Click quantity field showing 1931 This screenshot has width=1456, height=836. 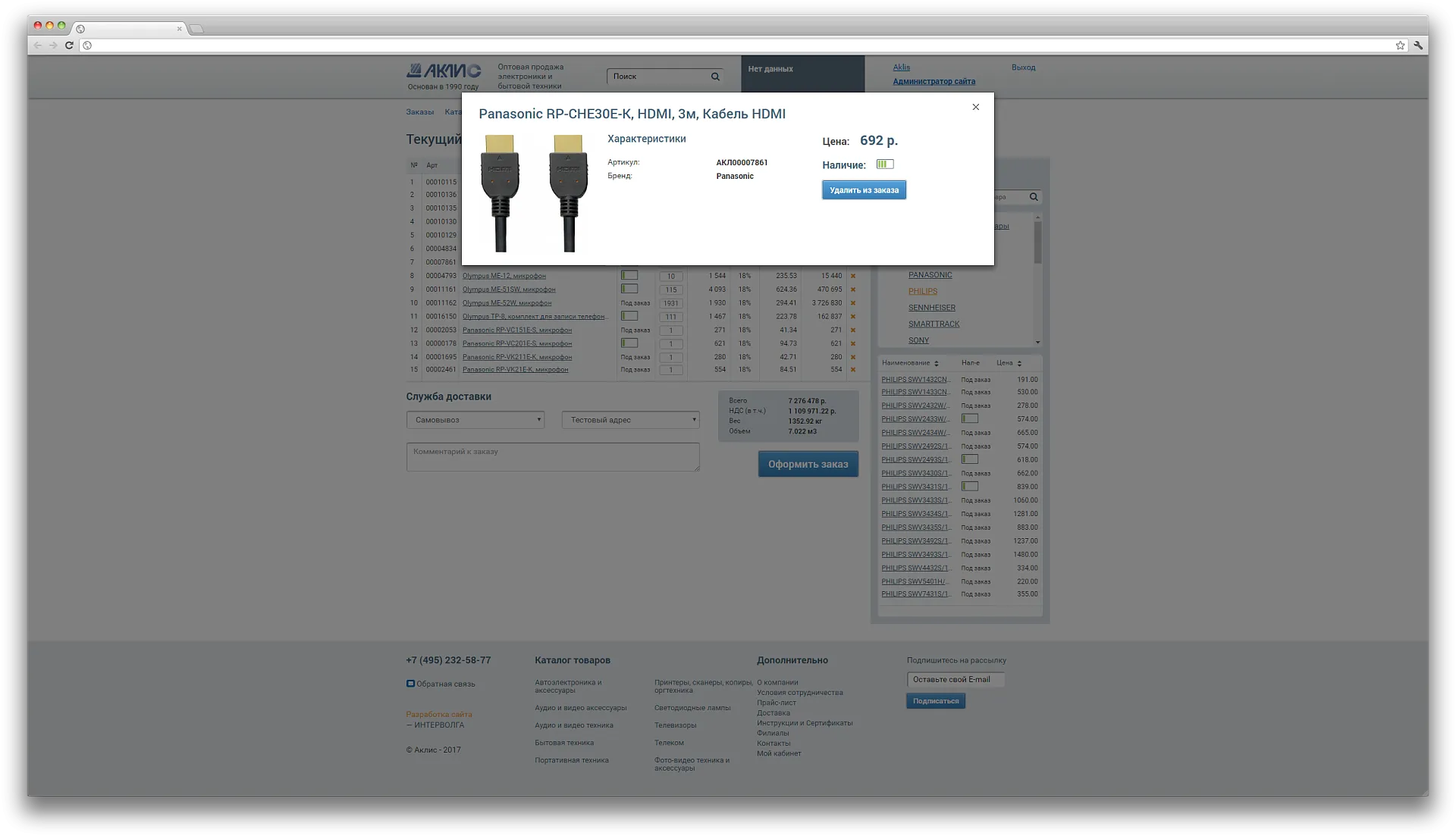click(670, 303)
